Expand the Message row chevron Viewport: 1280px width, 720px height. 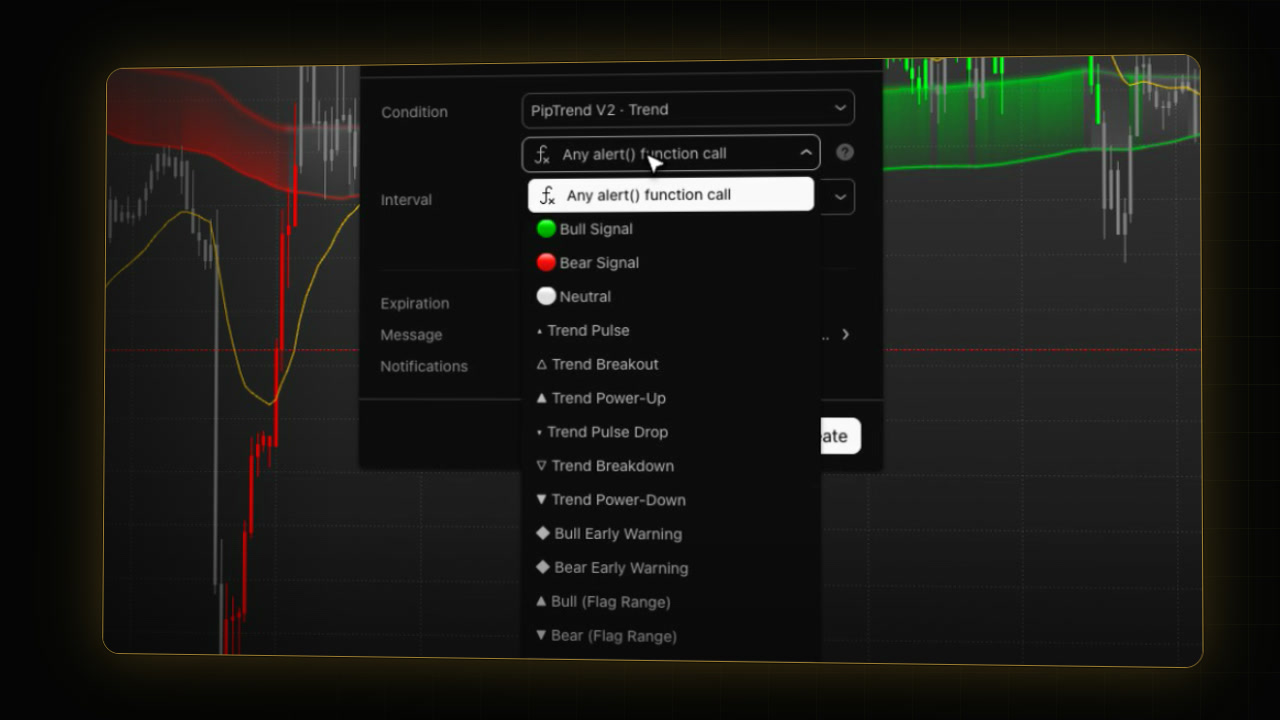[x=845, y=335]
